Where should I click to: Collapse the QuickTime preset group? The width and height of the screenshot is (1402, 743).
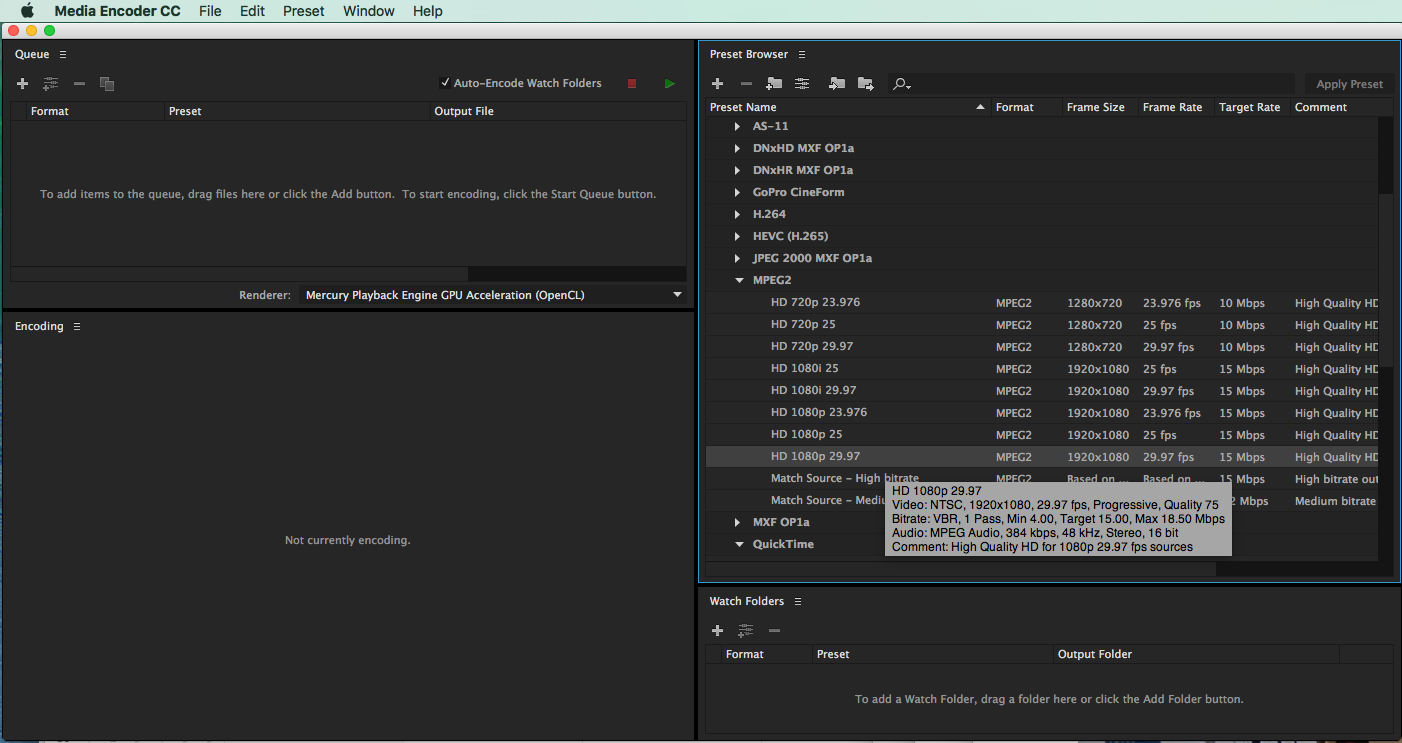[738, 544]
